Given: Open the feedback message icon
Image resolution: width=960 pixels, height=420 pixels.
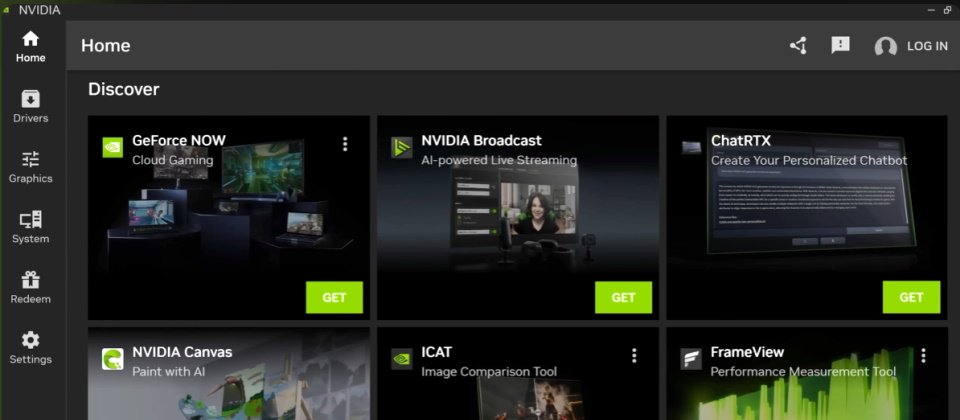Looking at the screenshot, I should (x=840, y=45).
